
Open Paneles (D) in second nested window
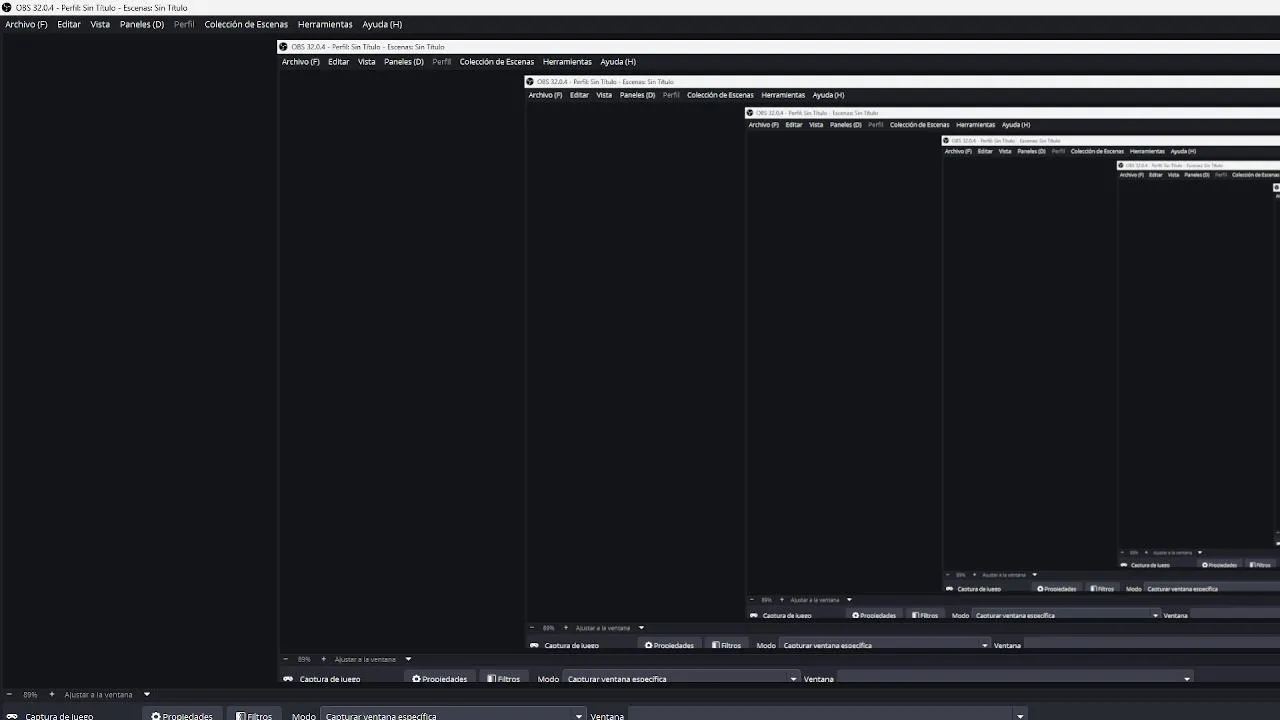pos(637,95)
